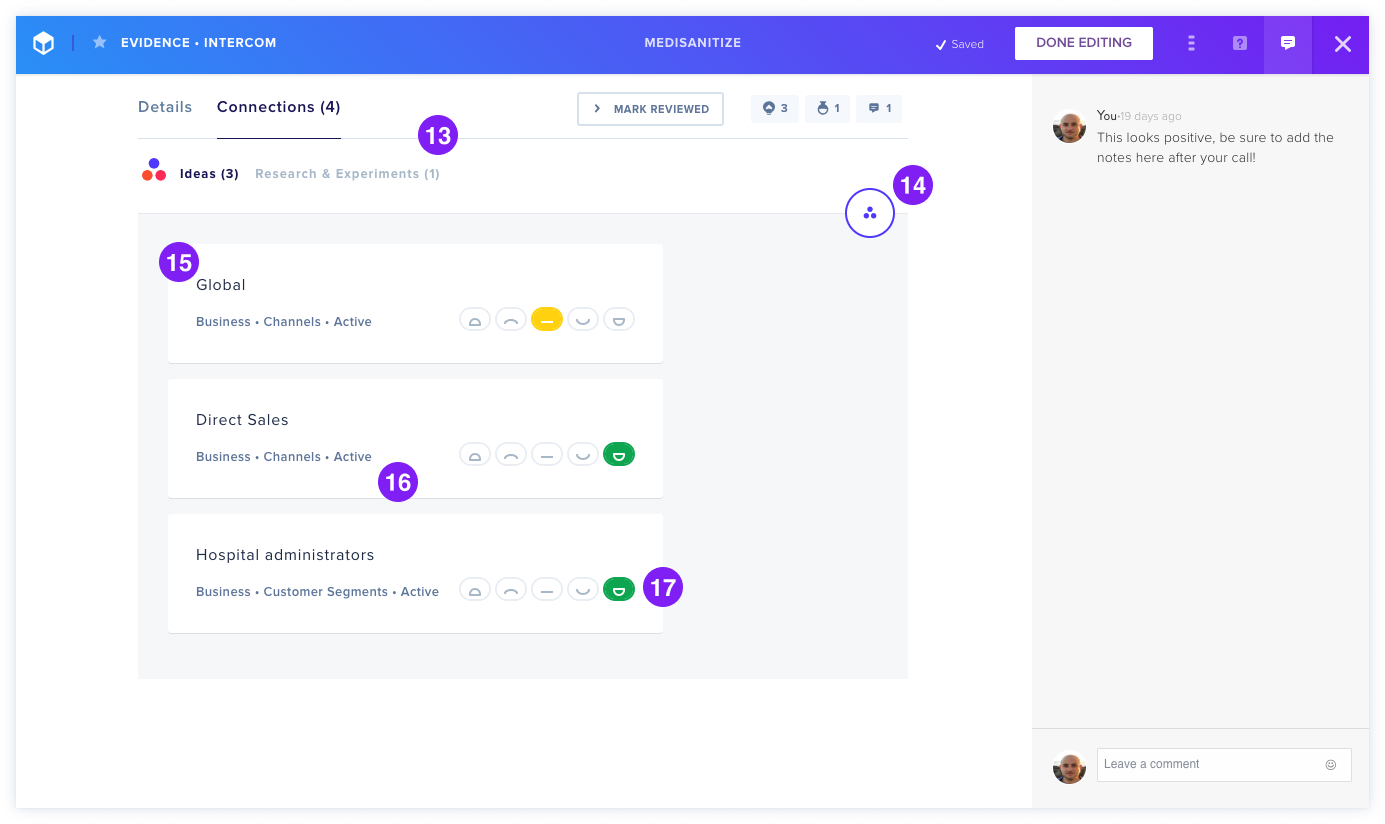
Task: Switch to the Details tab
Action: point(165,107)
